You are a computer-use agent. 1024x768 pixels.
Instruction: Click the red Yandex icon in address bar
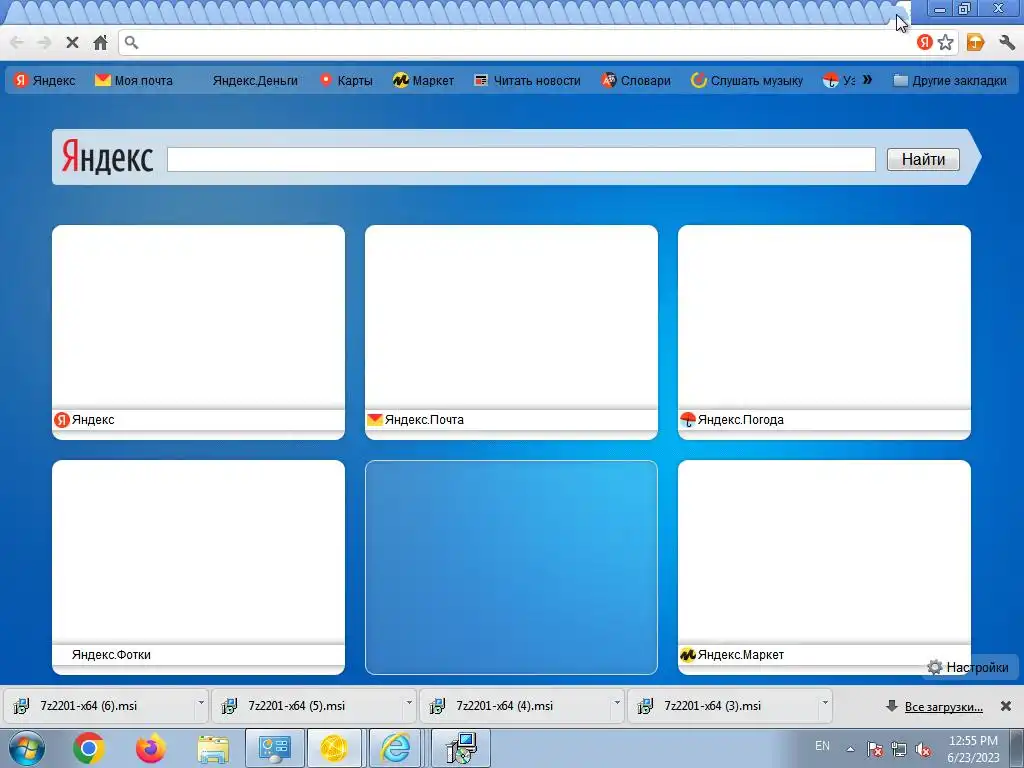(924, 42)
